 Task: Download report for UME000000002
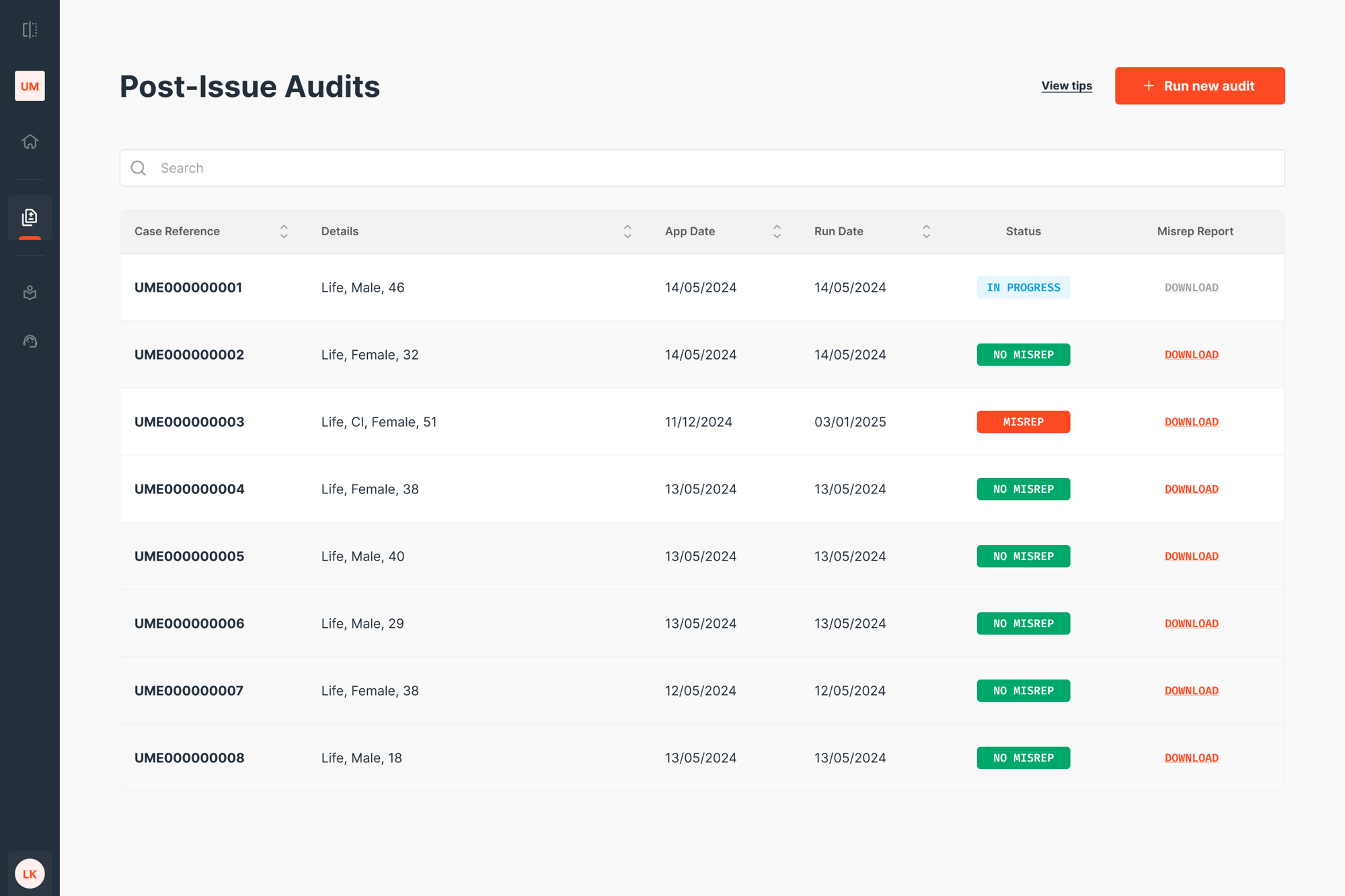tap(1191, 355)
